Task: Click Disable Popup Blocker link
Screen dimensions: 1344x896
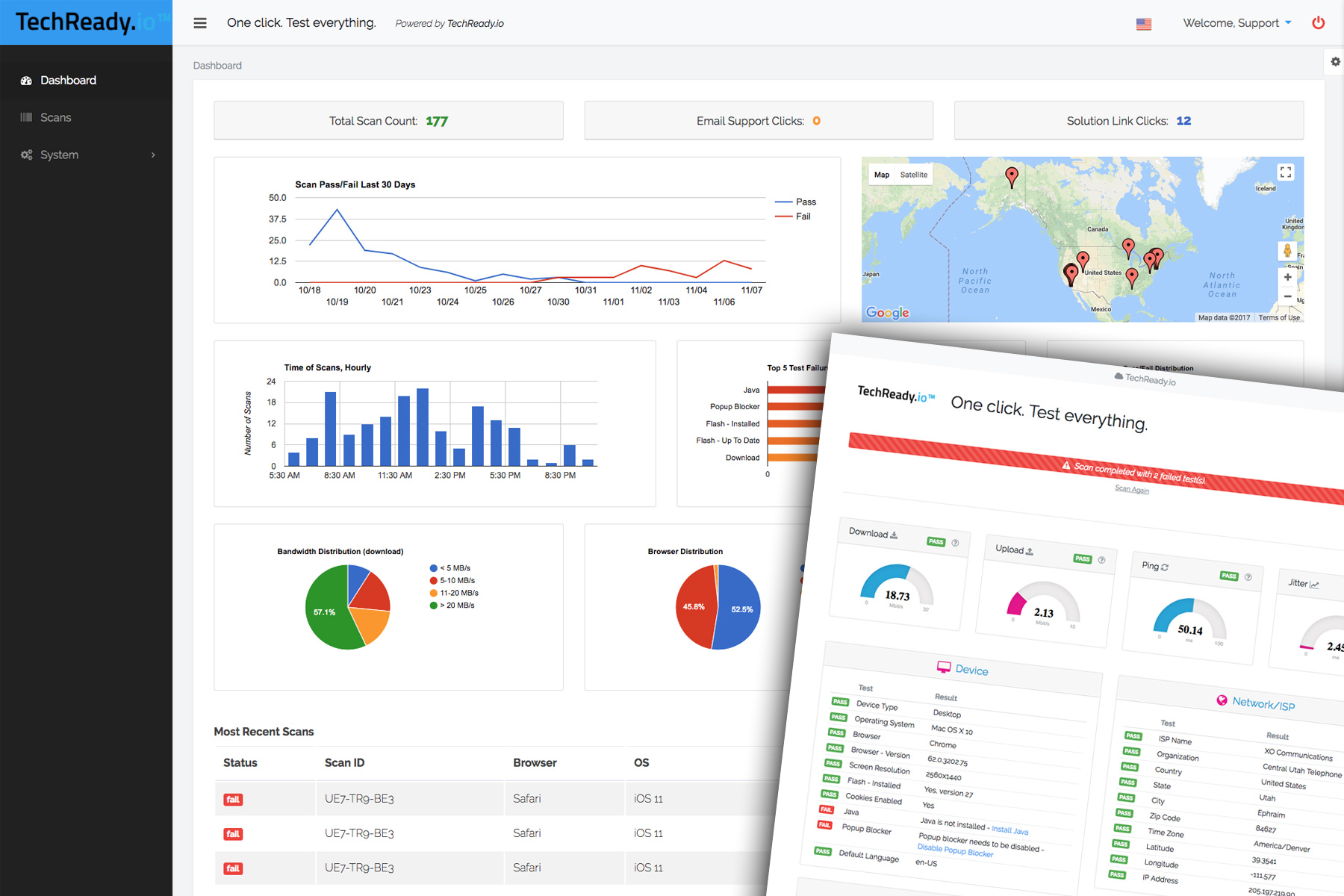Action: point(955,850)
